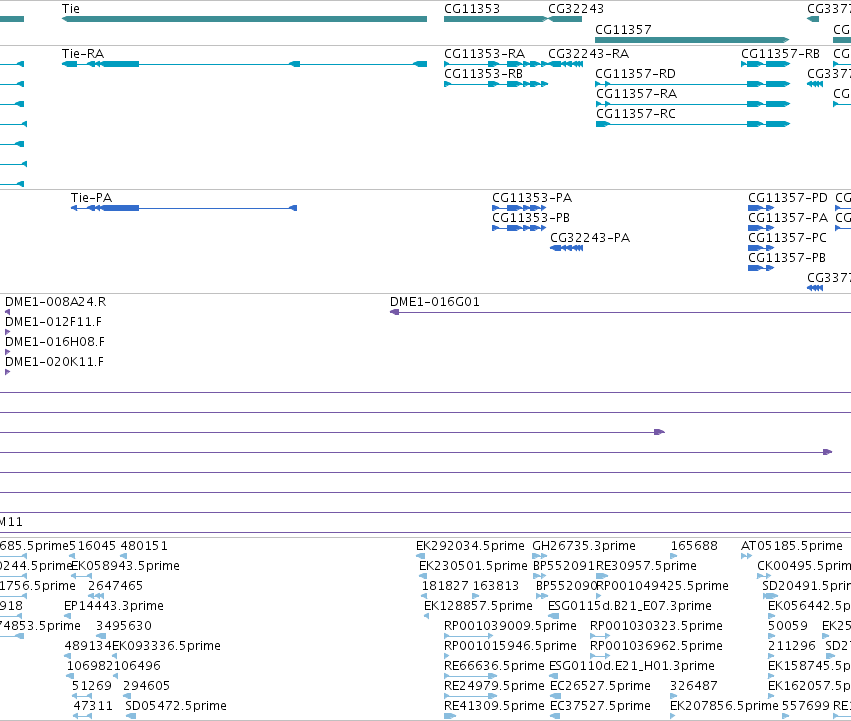Click feature 181827
The image size is (851, 721).
(x=445, y=586)
